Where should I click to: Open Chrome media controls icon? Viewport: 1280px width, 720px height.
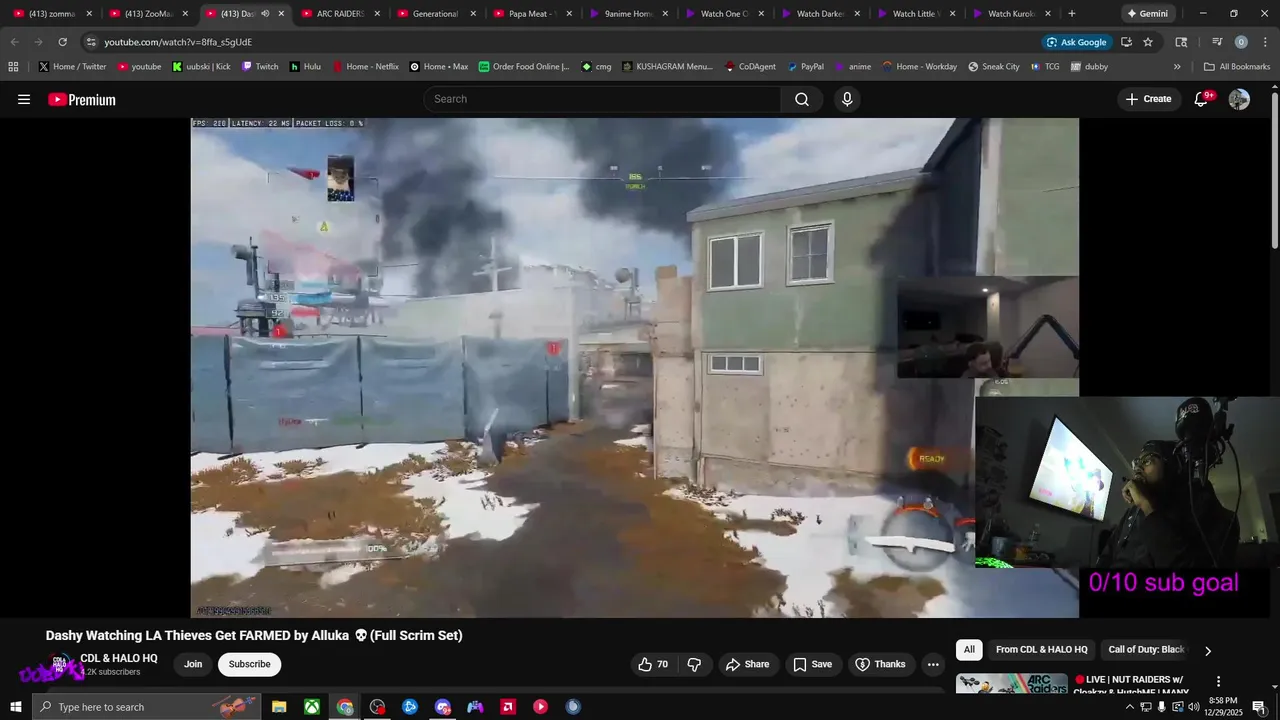(x=1217, y=42)
